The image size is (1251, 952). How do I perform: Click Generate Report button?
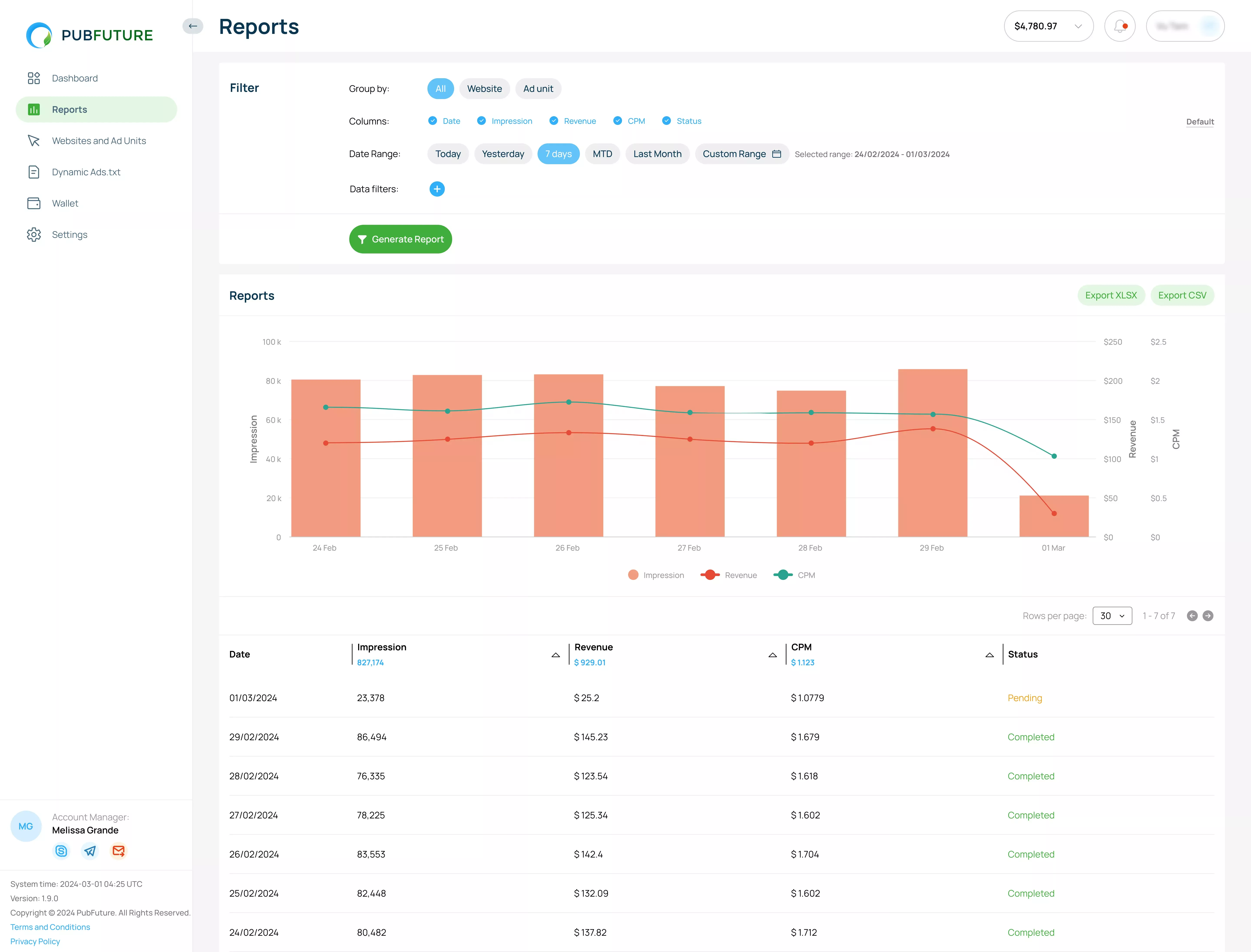[x=400, y=239]
